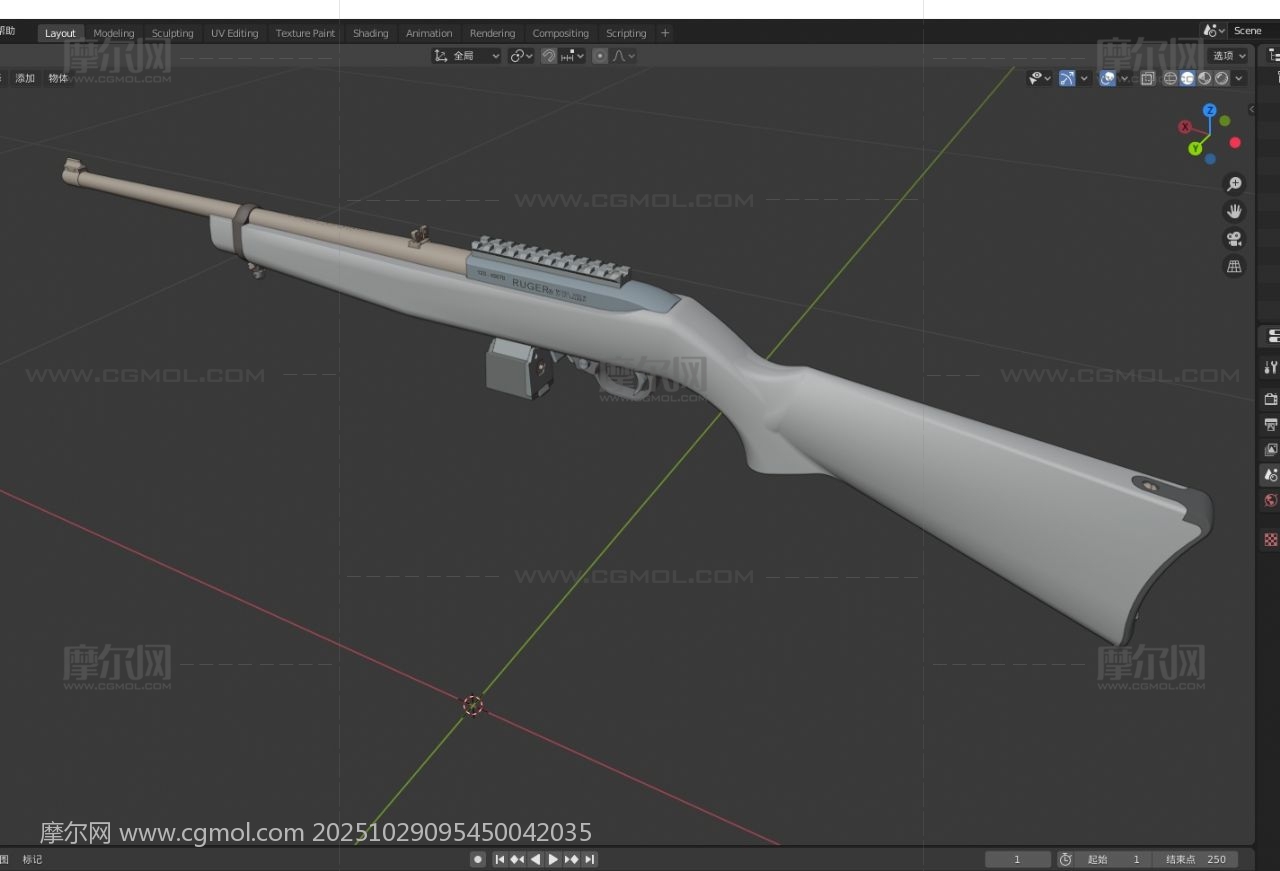Open the World properties globe icon
The image size is (1280, 871).
1270,501
